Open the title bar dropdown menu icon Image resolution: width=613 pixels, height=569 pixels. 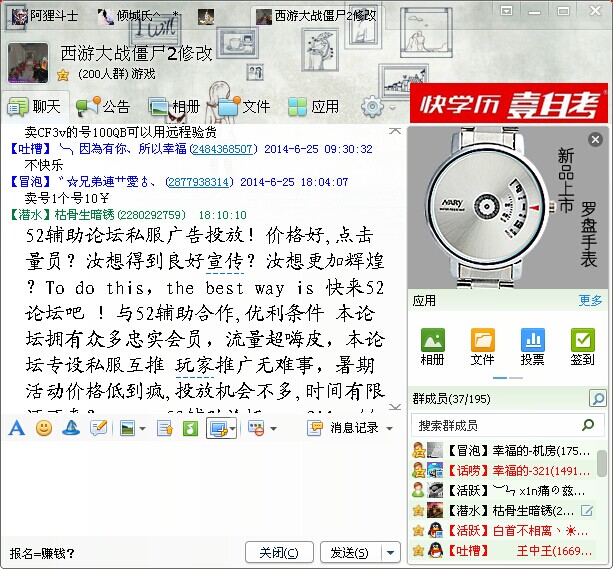point(506,11)
